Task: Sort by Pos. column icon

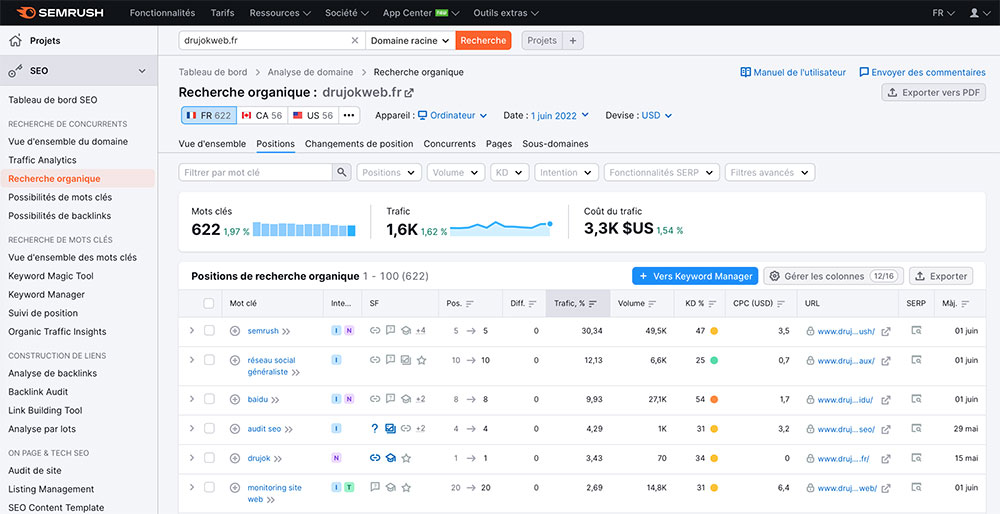Action: (x=470, y=304)
